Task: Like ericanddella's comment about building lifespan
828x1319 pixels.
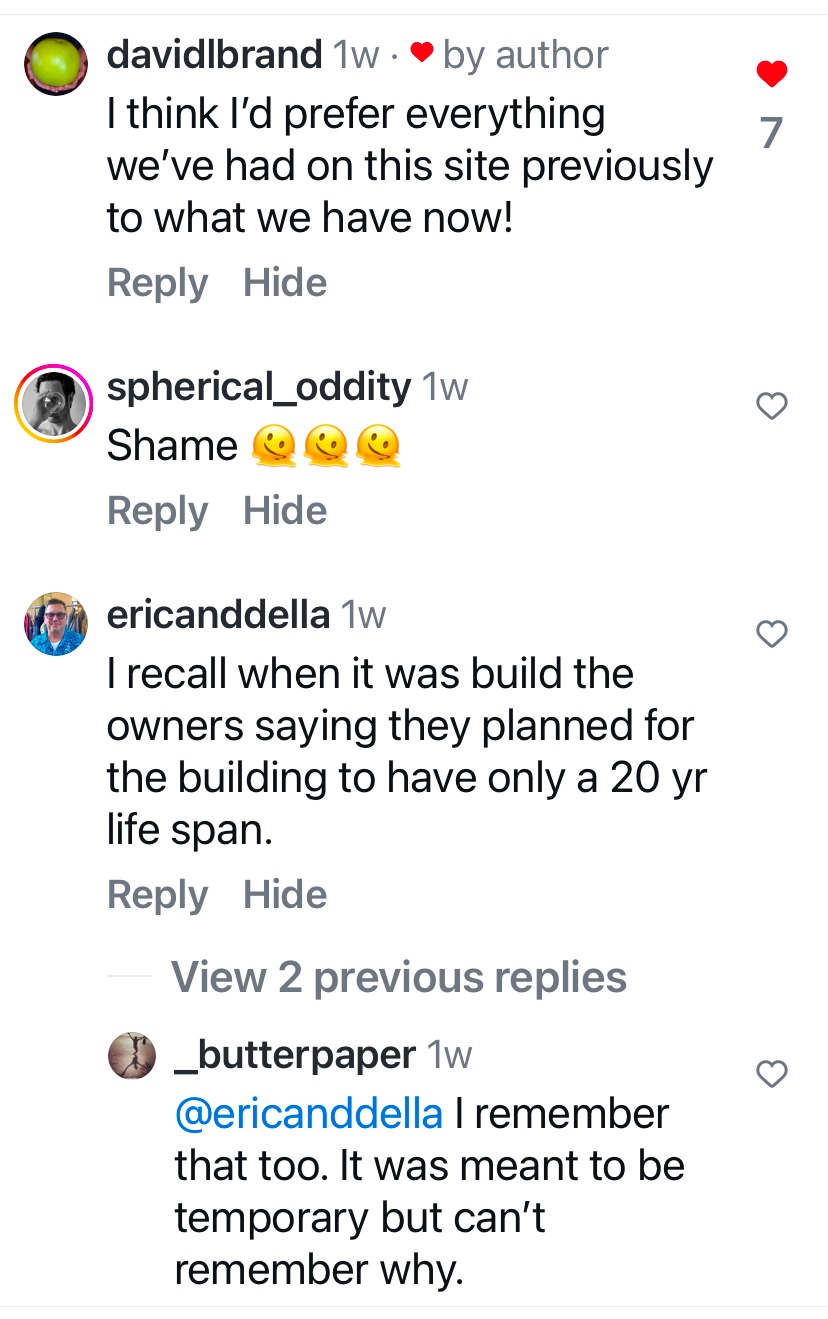Action: coord(770,633)
